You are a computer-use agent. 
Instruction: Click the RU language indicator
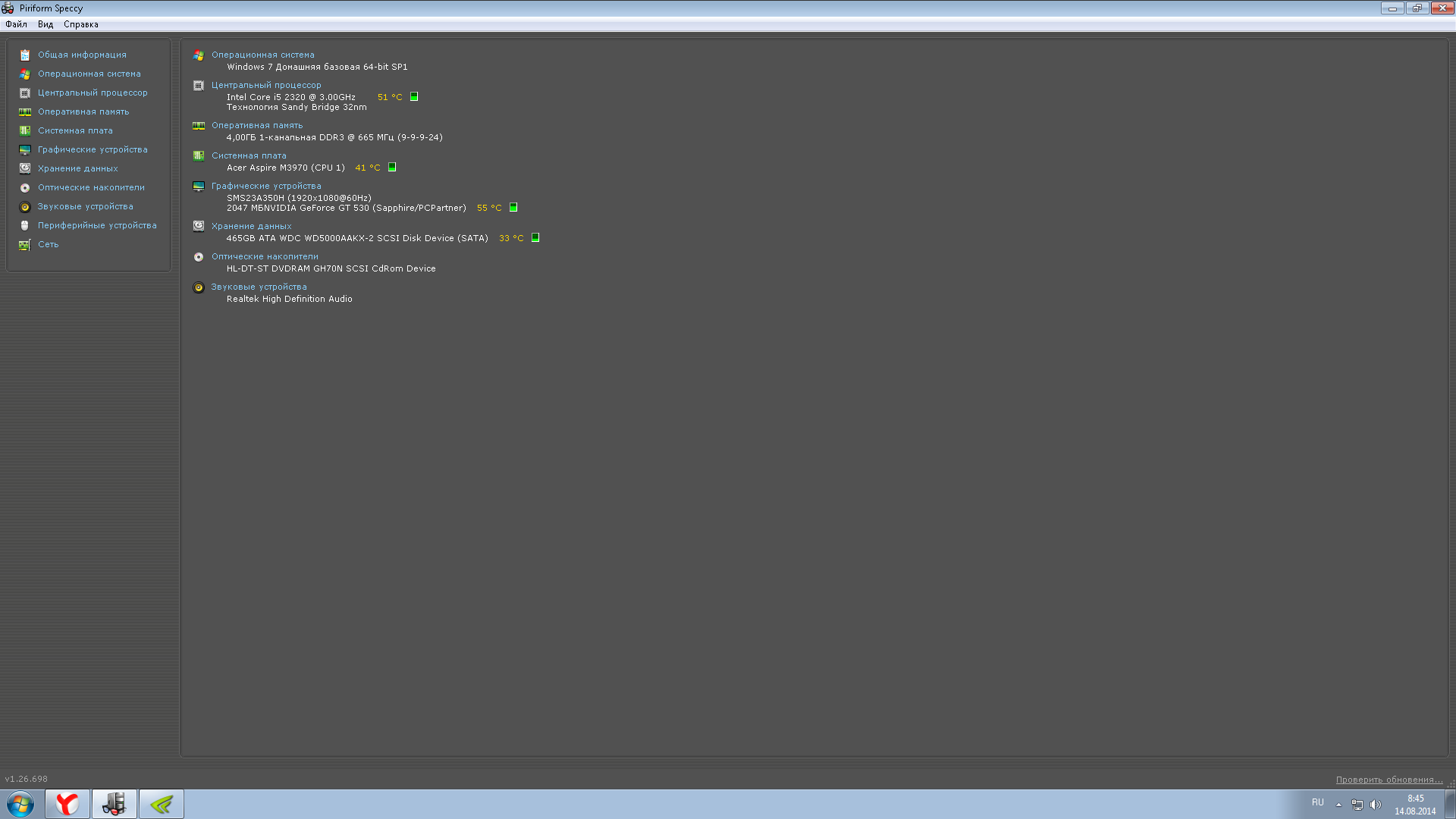coord(1318,802)
